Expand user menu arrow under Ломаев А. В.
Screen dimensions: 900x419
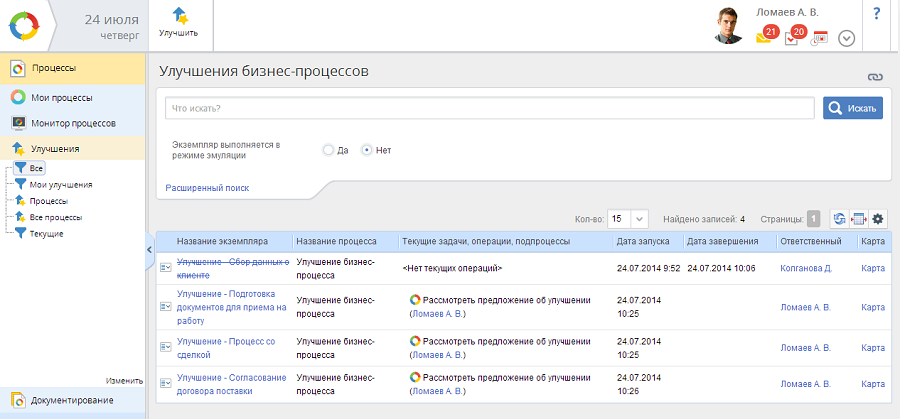pos(847,38)
